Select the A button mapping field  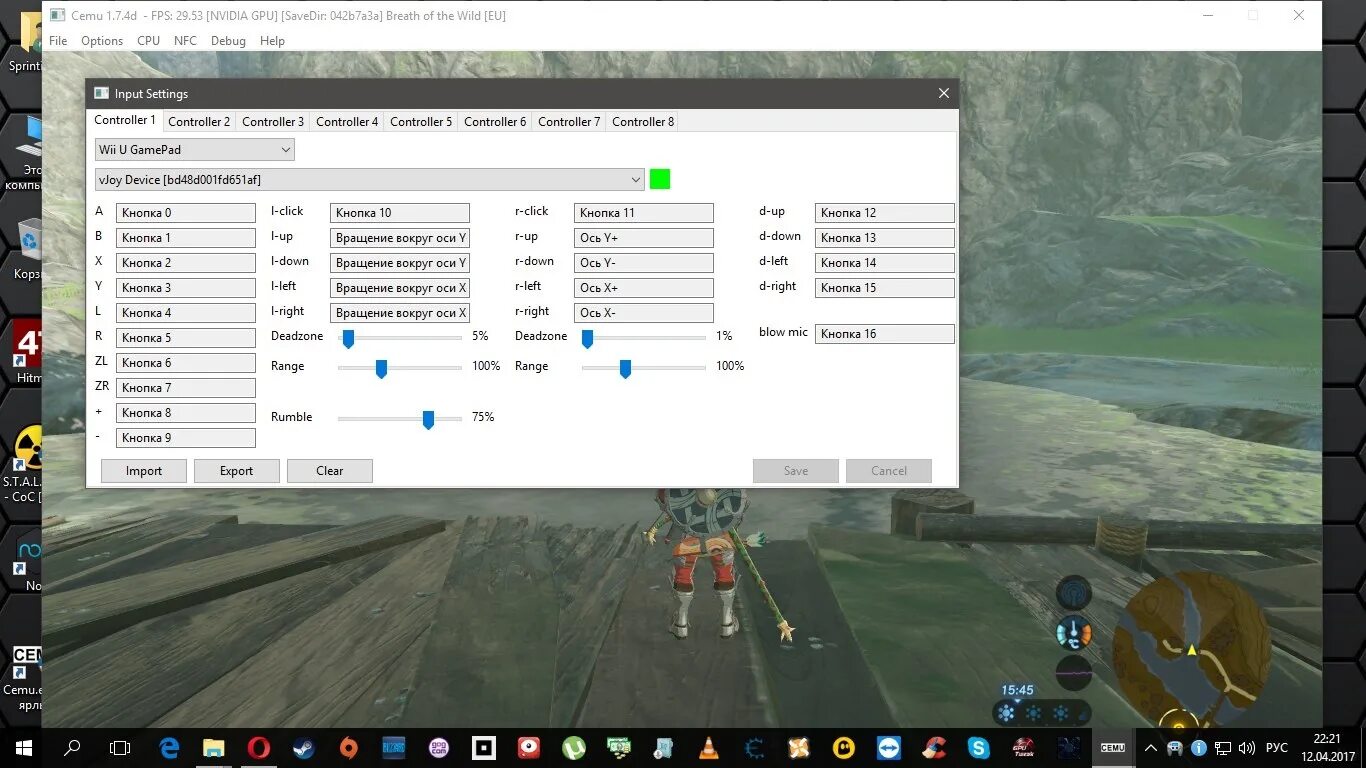coord(186,213)
